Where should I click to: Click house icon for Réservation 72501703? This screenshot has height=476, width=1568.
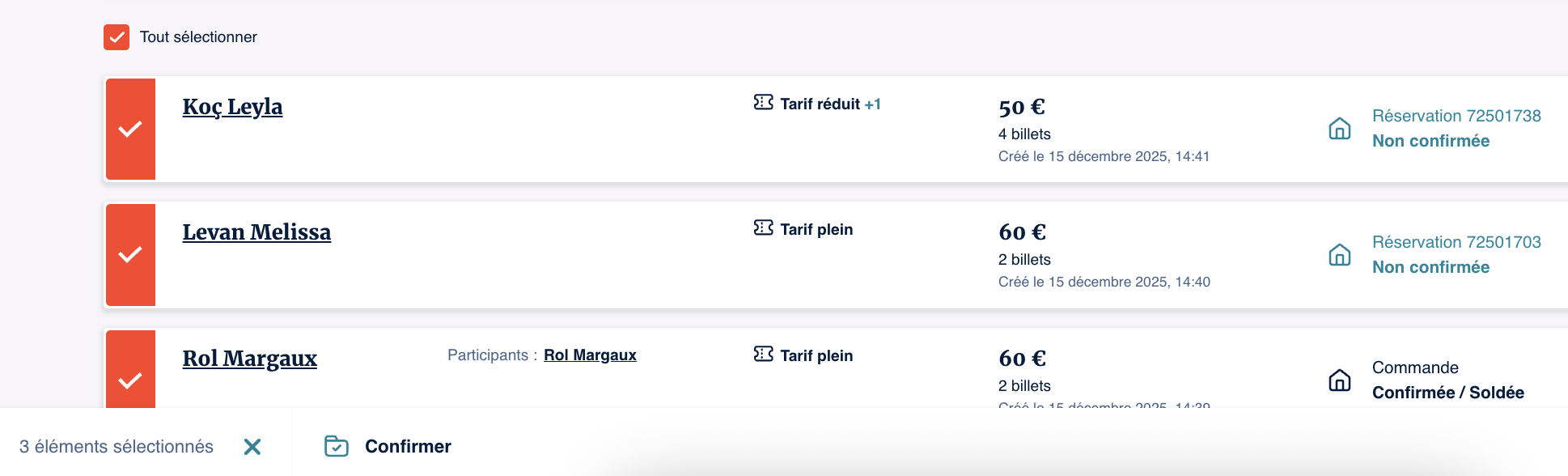[1340, 255]
